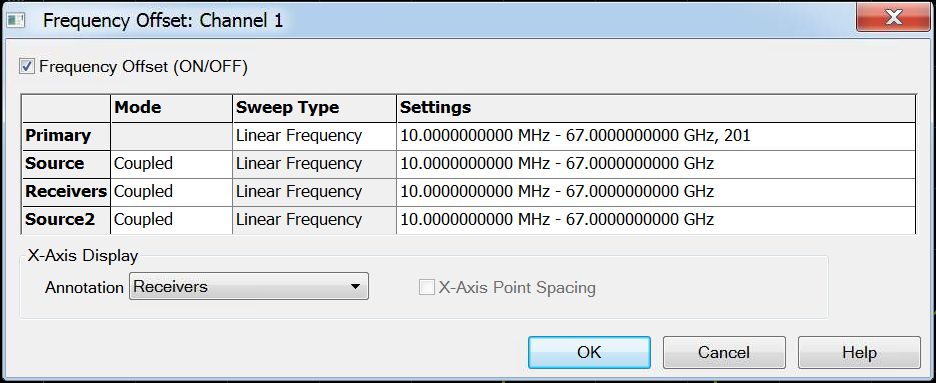Screen dimensions: 936x383
Task: Click the Annotation dropdown arrow
Action: (x=355, y=287)
